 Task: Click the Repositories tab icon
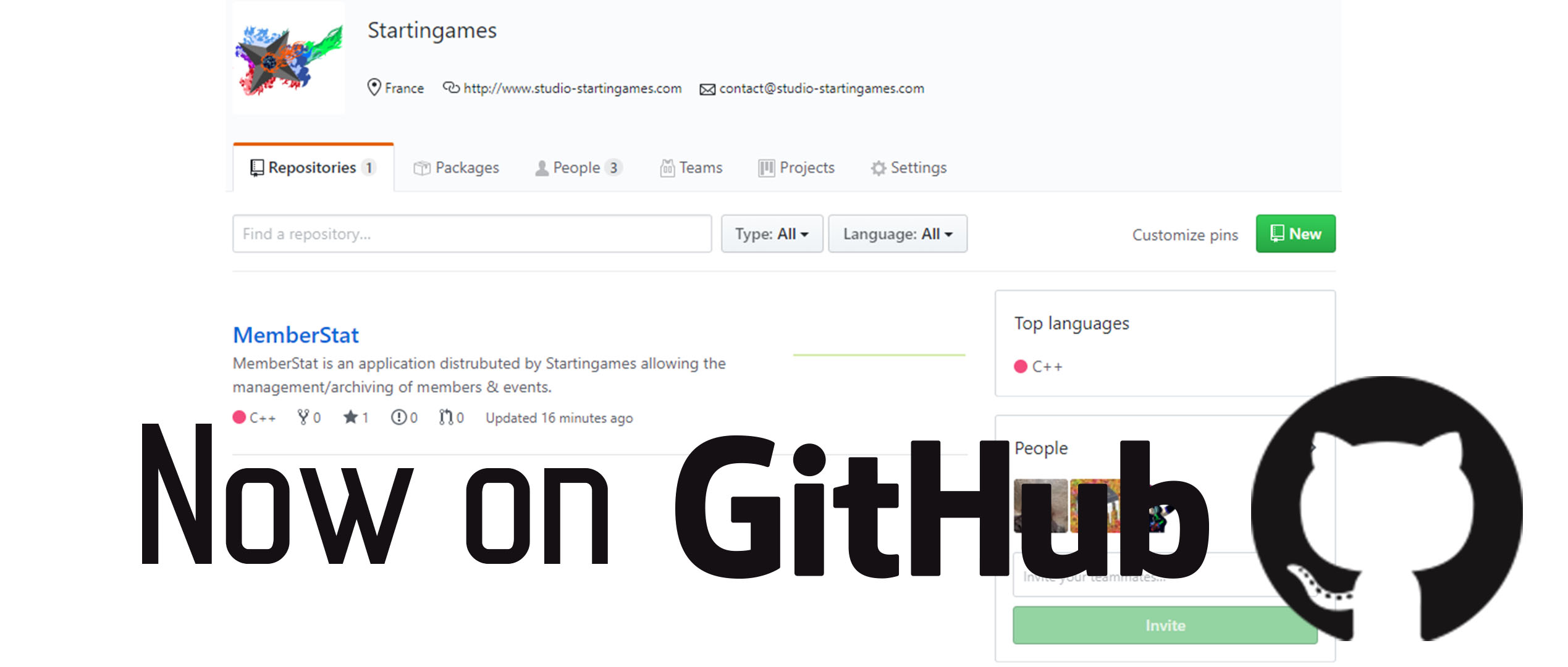[x=252, y=168]
